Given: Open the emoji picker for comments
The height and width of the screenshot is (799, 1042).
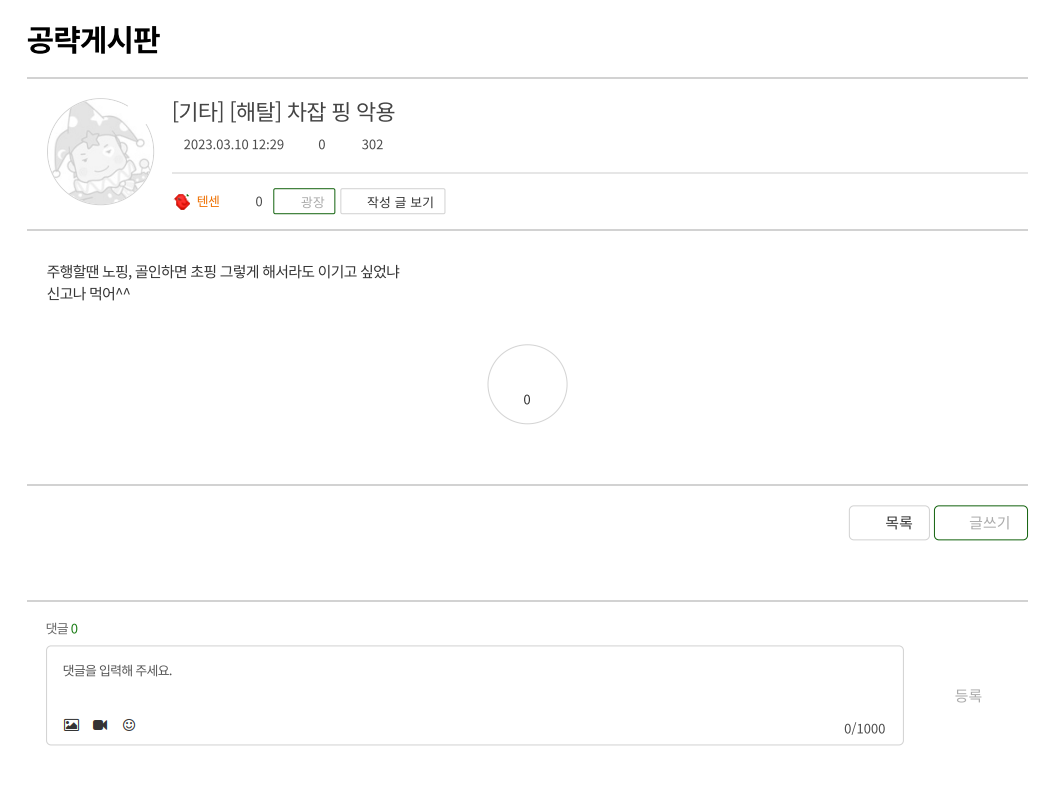Looking at the screenshot, I should pos(129,725).
